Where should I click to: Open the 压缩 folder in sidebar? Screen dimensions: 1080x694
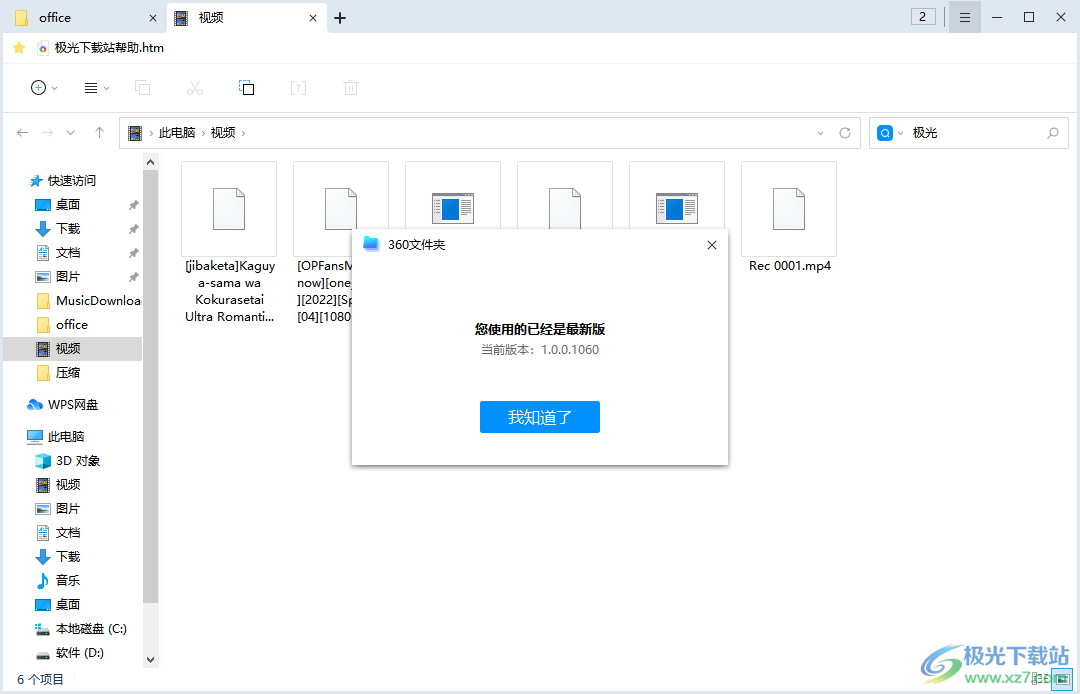[x=68, y=372]
